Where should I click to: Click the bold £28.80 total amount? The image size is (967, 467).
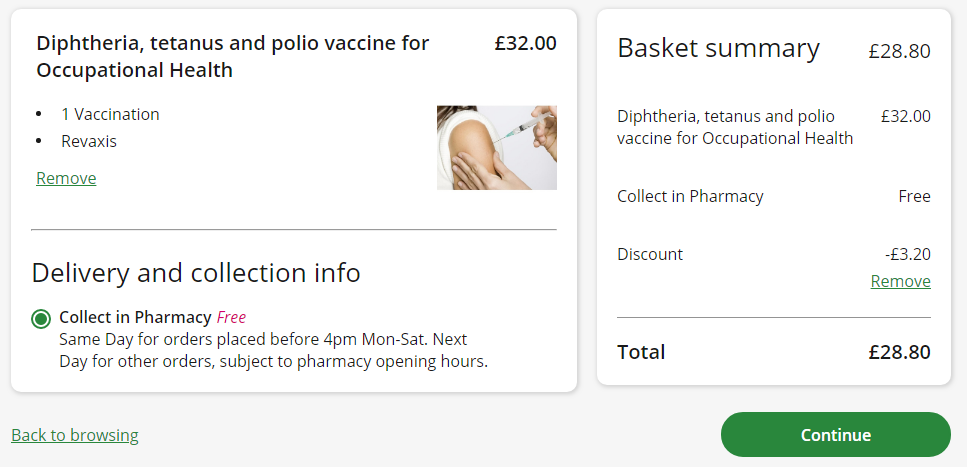click(899, 352)
